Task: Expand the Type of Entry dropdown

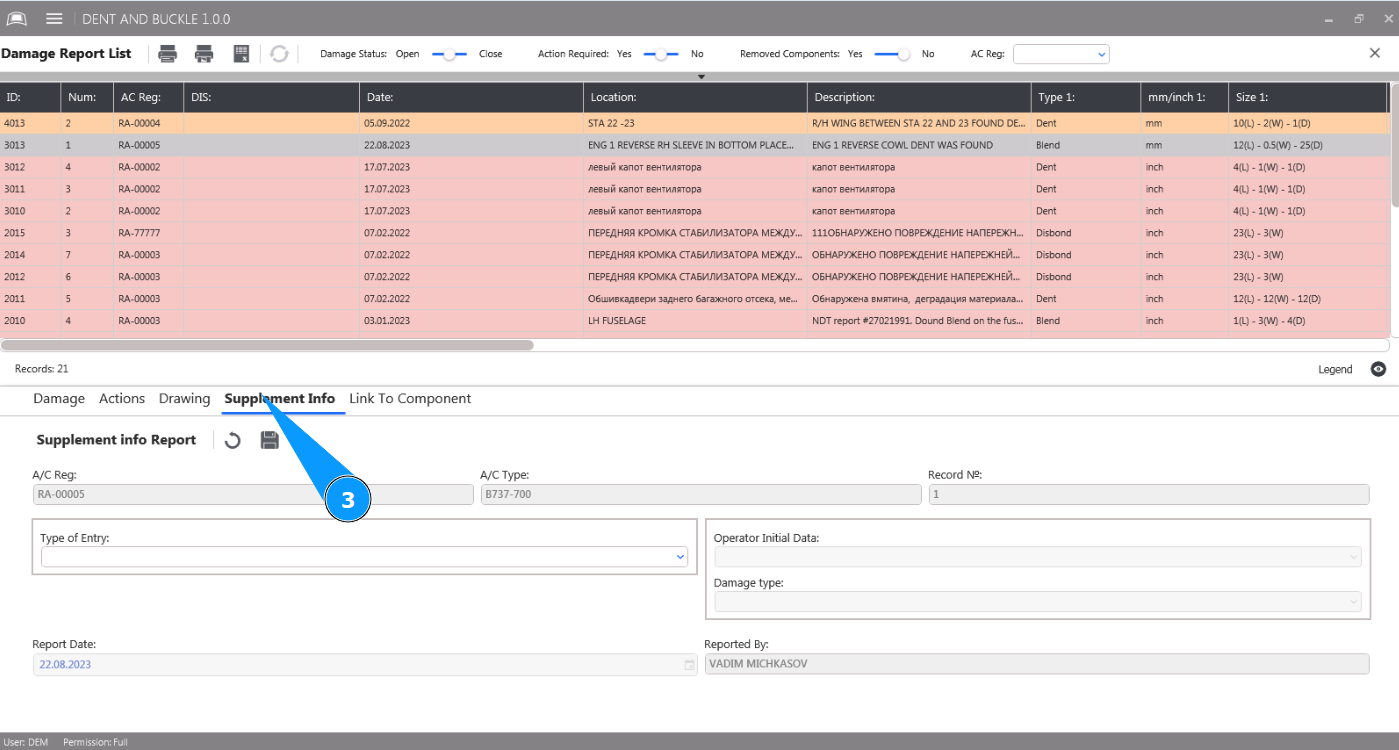Action: click(680, 557)
